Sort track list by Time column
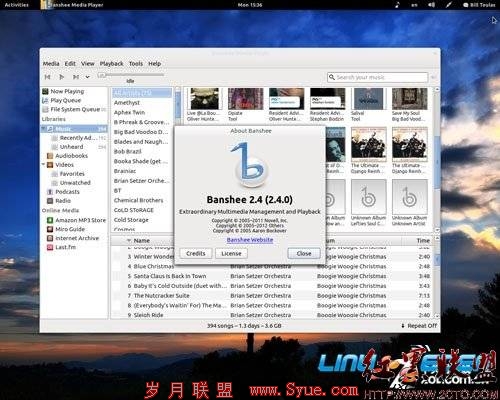The width and height of the screenshot is (500, 400). (x=423, y=240)
